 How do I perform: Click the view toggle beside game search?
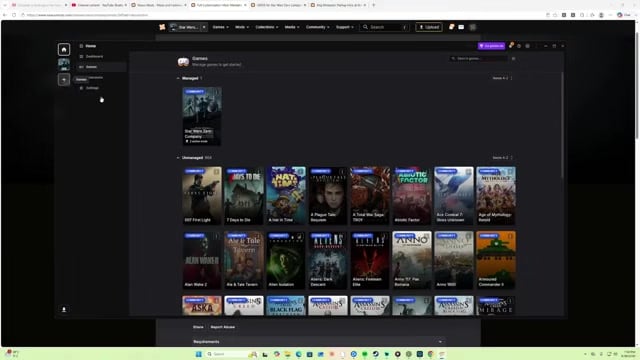pyautogui.click(x=513, y=59)
